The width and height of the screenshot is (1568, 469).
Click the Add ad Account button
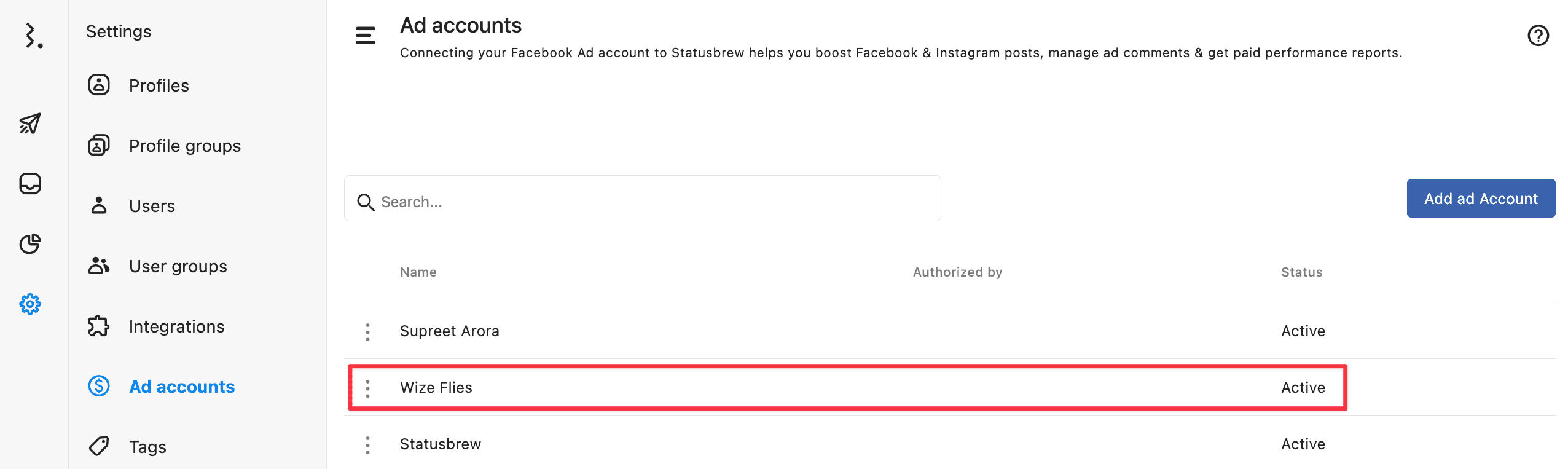coord(1481,199)
